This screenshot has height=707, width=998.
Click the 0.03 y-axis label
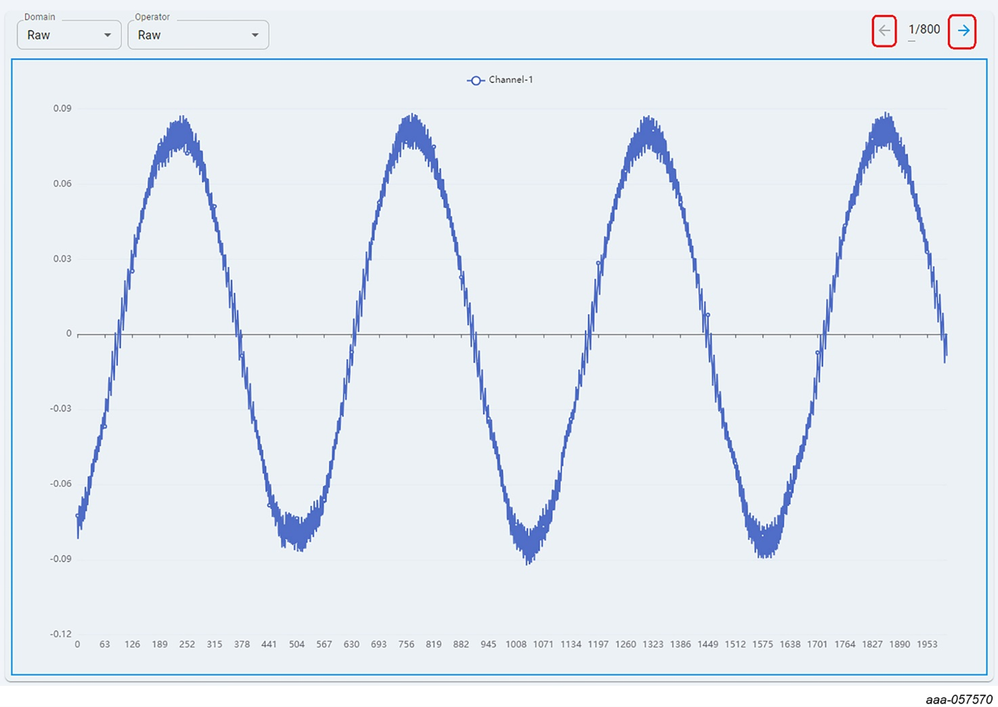pos(62,259)
